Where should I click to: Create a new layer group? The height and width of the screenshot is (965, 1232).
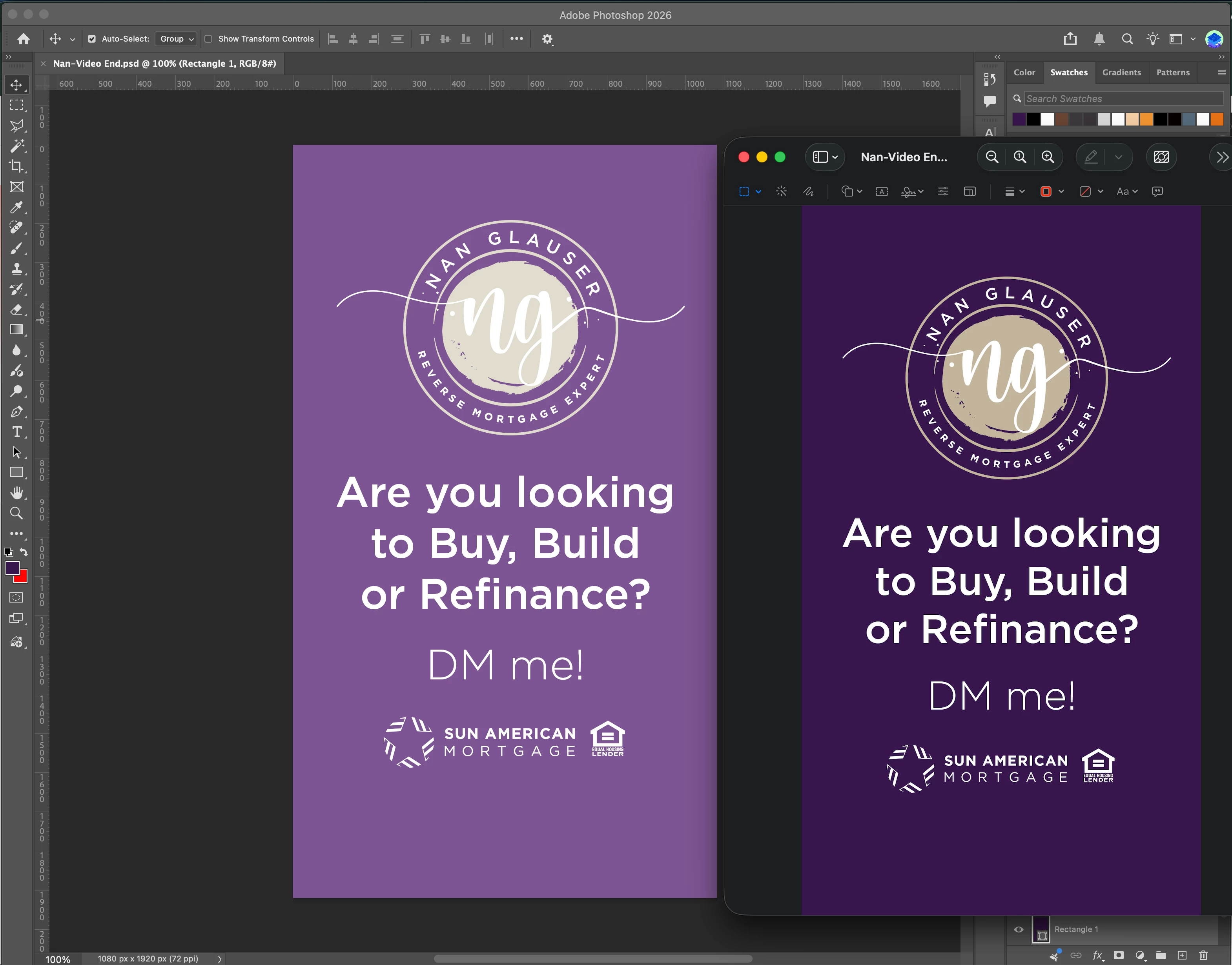click(1161, 956)
